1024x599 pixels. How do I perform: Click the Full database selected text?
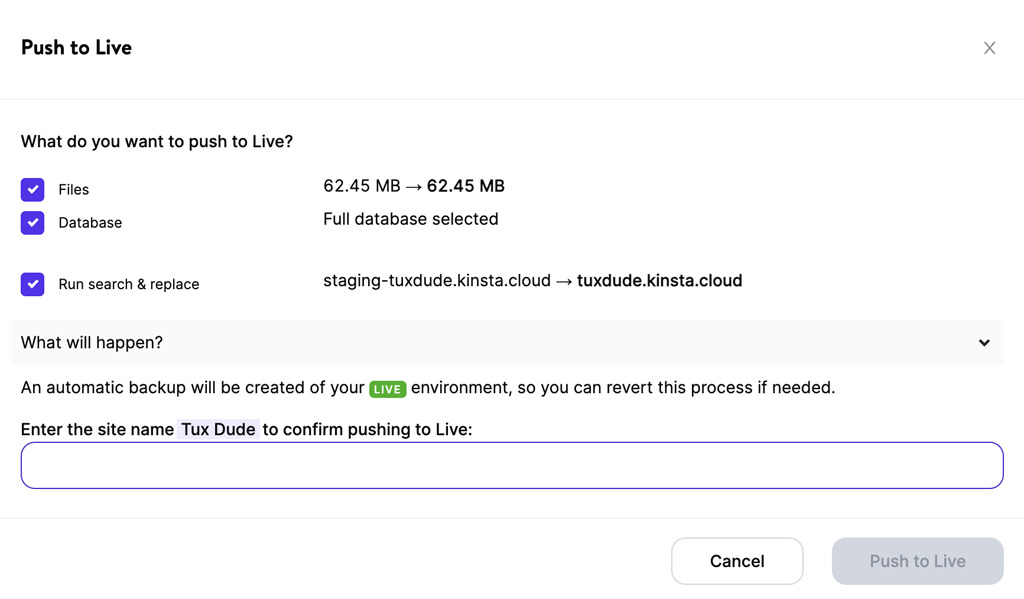coord(411,219)
